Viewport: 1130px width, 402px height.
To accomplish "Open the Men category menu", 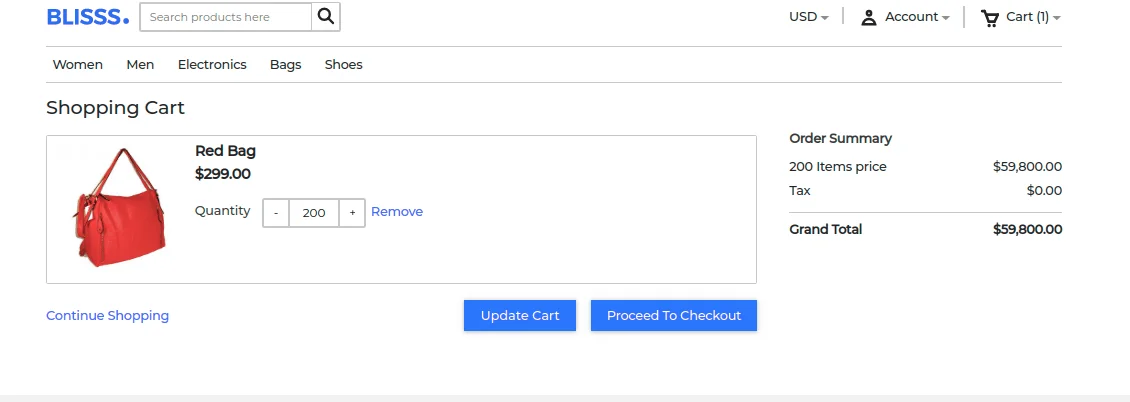I will coord(140,65).
